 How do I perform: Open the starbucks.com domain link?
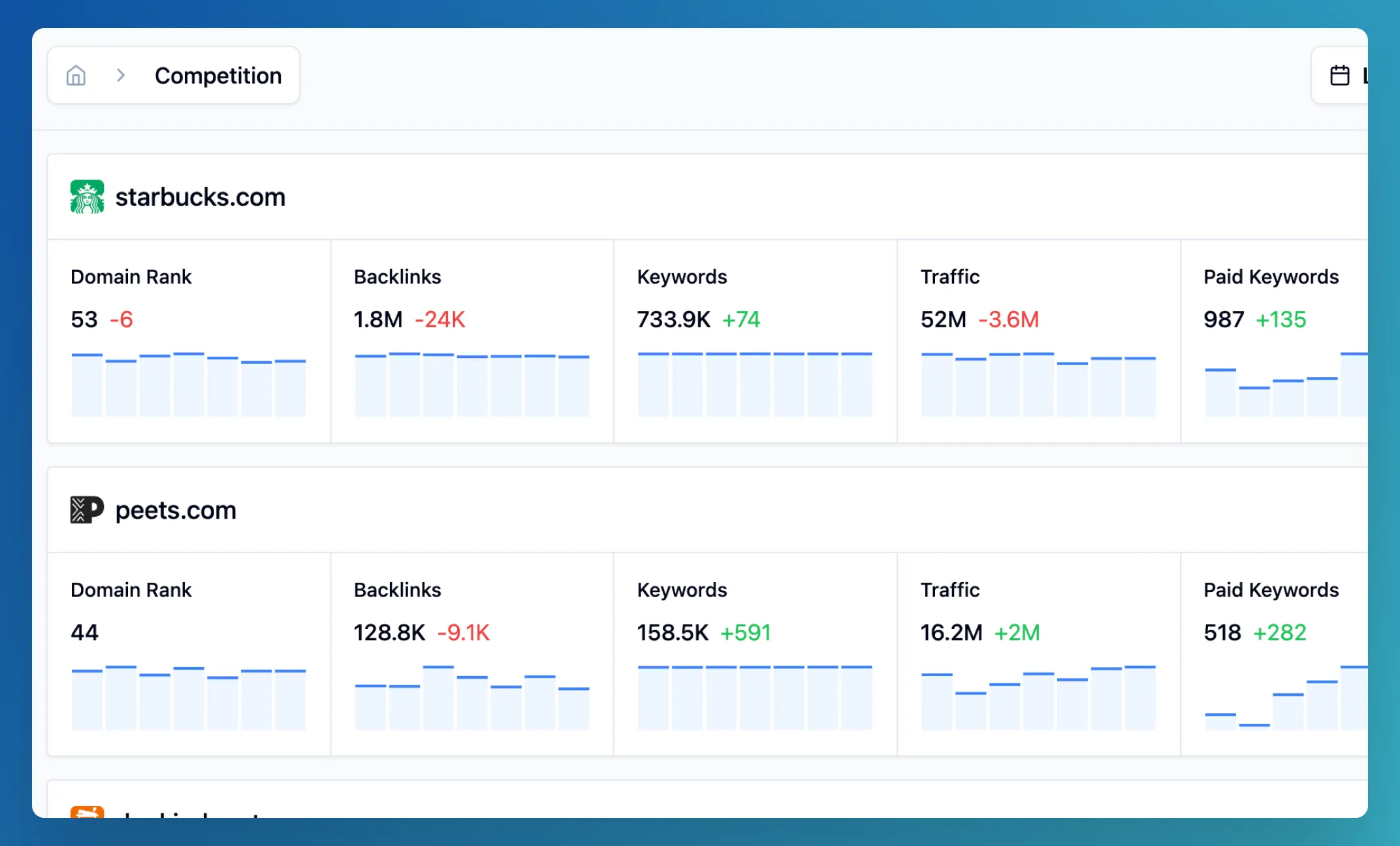pyautogui.click(x=200, y=197)
